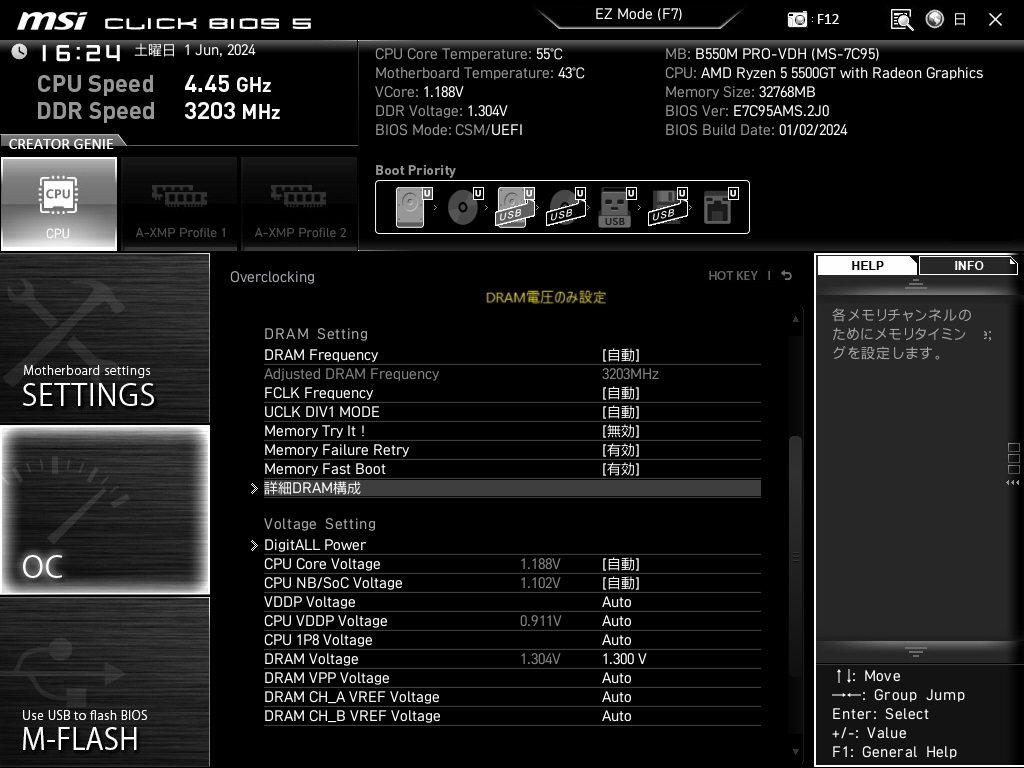Edit the DRAM CH_B VREF Voltage value
The image size is (1024, 768).
click(x=616, y=716)
